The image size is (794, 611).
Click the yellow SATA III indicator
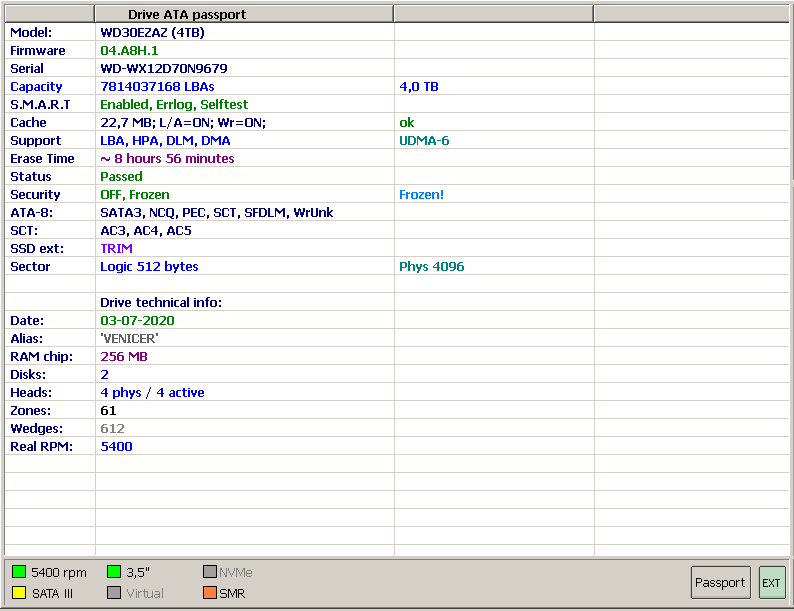(19, 593)
